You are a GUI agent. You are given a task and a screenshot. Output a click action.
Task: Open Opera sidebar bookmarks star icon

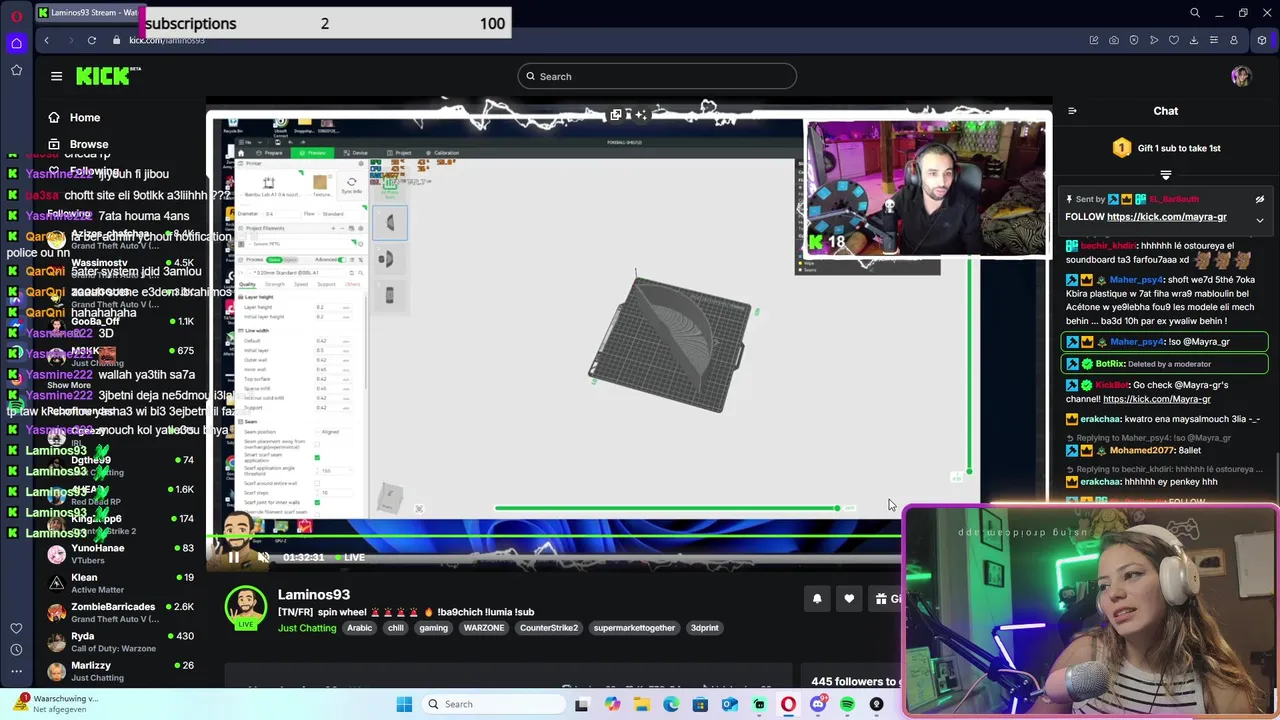16,70
